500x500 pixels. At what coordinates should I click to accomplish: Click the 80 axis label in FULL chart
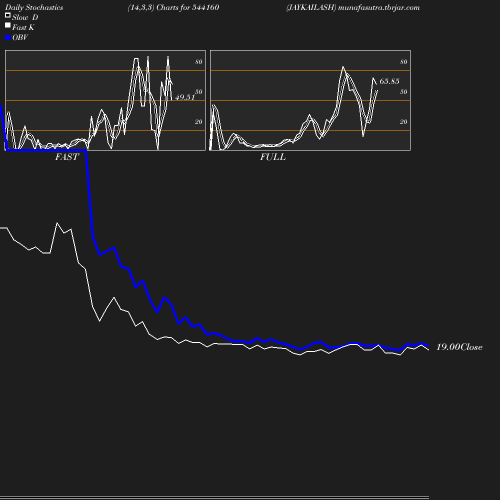(x=404, y=62)
